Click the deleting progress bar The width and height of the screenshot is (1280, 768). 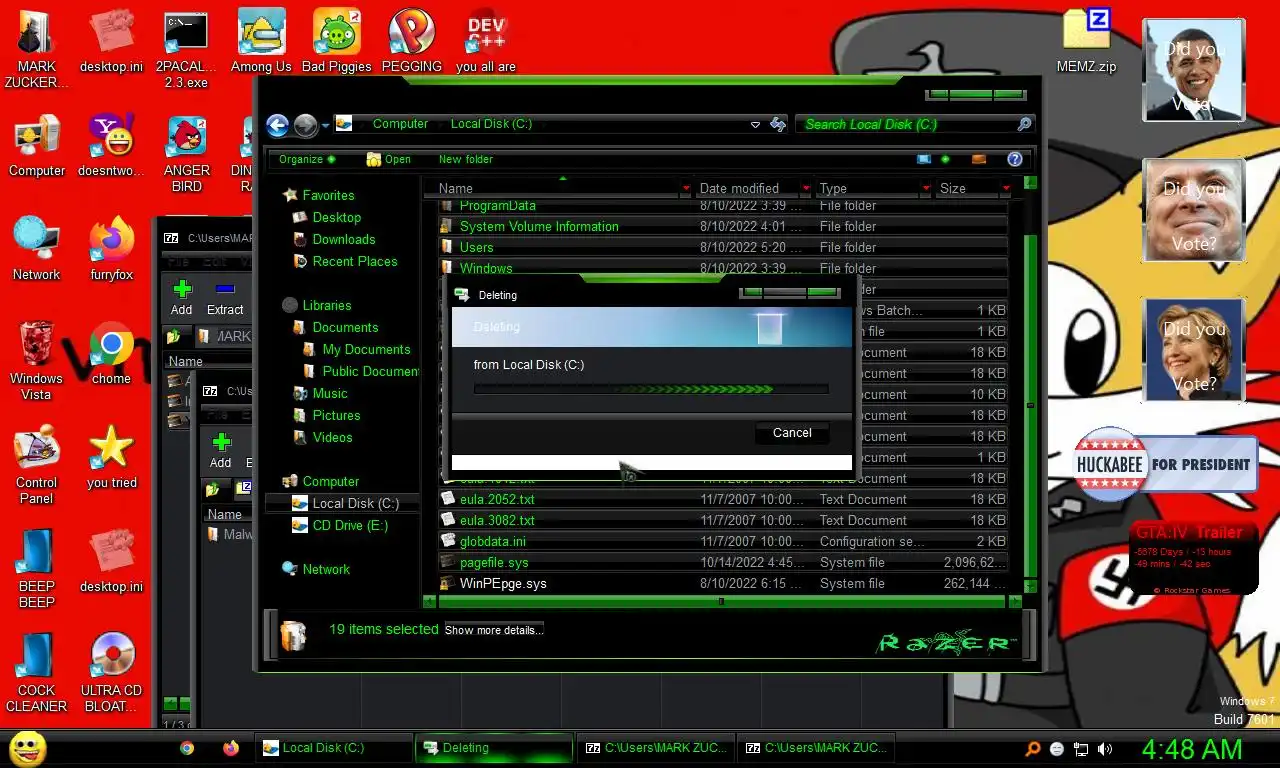coord(651,389)
